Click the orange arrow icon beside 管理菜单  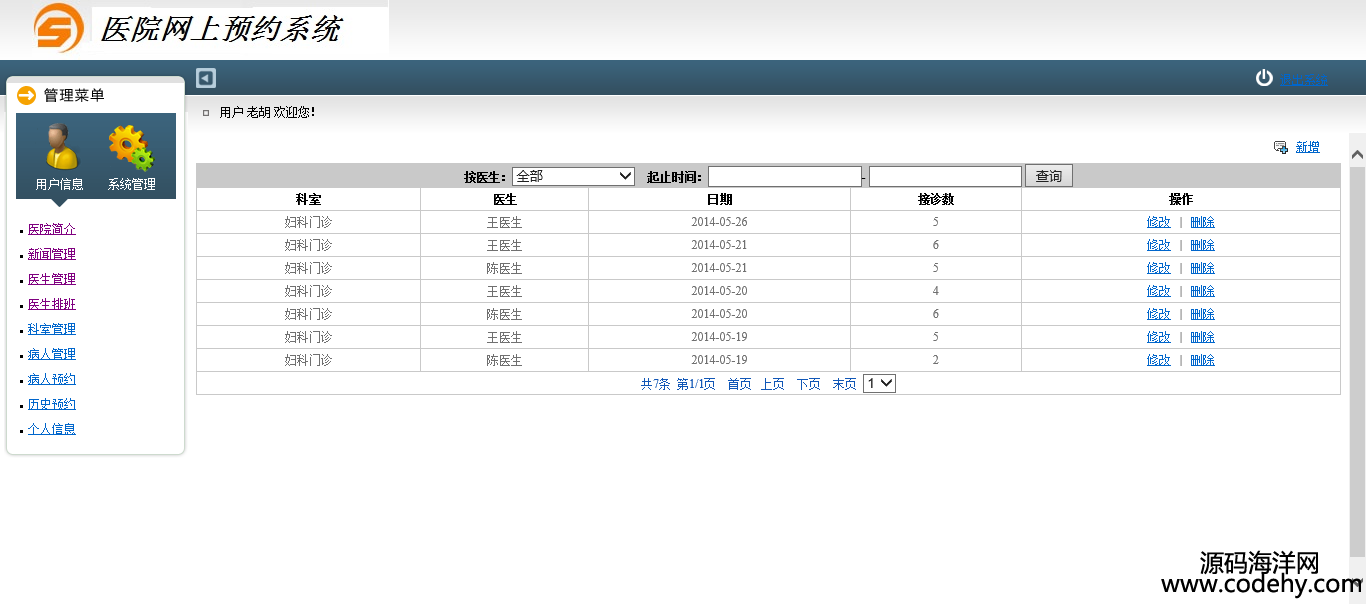(x=27, y=95)
